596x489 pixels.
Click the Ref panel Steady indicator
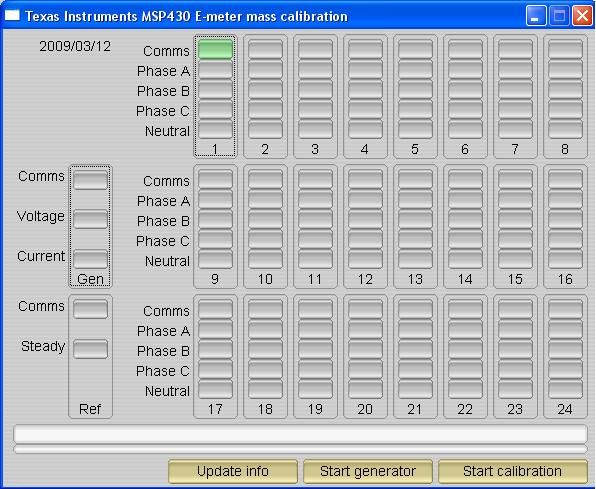tap(90, 349)
